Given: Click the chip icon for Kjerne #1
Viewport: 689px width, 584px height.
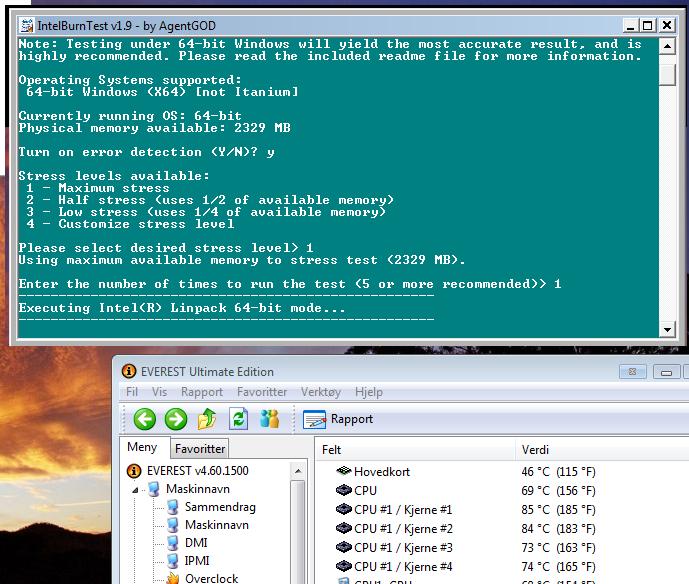Looking at the screenshot, I should point(344,509).
